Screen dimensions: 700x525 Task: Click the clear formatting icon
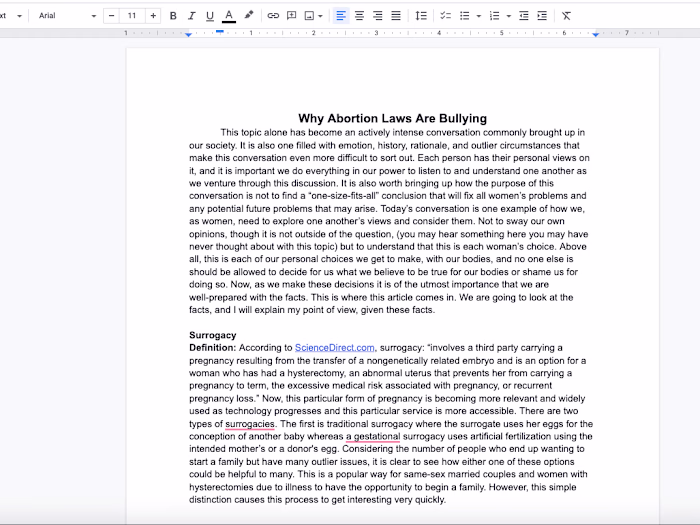pyautogui.click(x=566, y=16)
